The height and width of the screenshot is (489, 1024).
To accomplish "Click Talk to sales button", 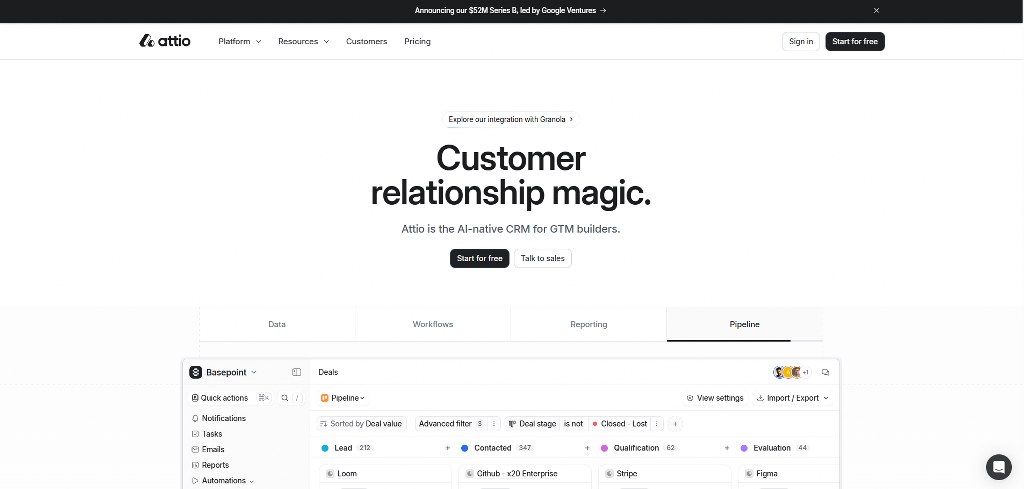I will [543, 259].
